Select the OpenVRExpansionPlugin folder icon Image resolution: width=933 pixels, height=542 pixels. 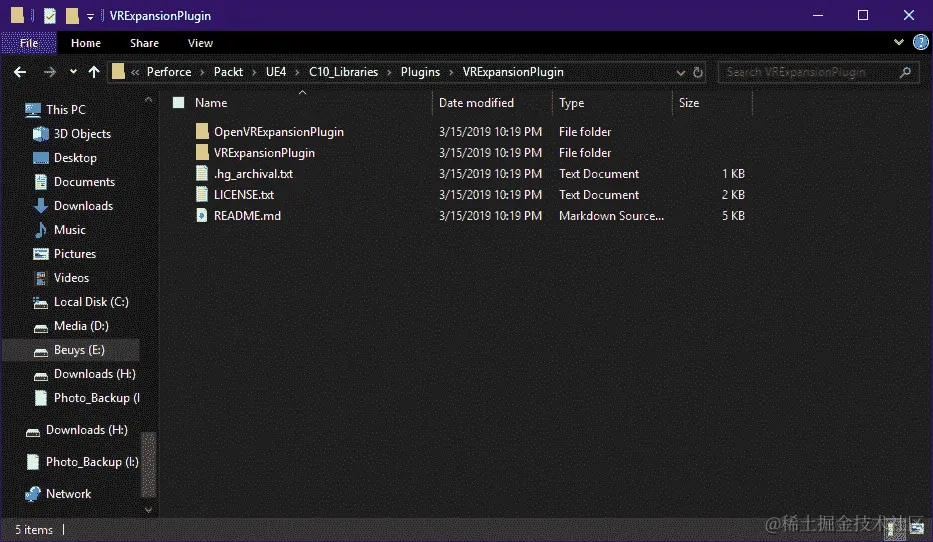[x=202, y=131]
